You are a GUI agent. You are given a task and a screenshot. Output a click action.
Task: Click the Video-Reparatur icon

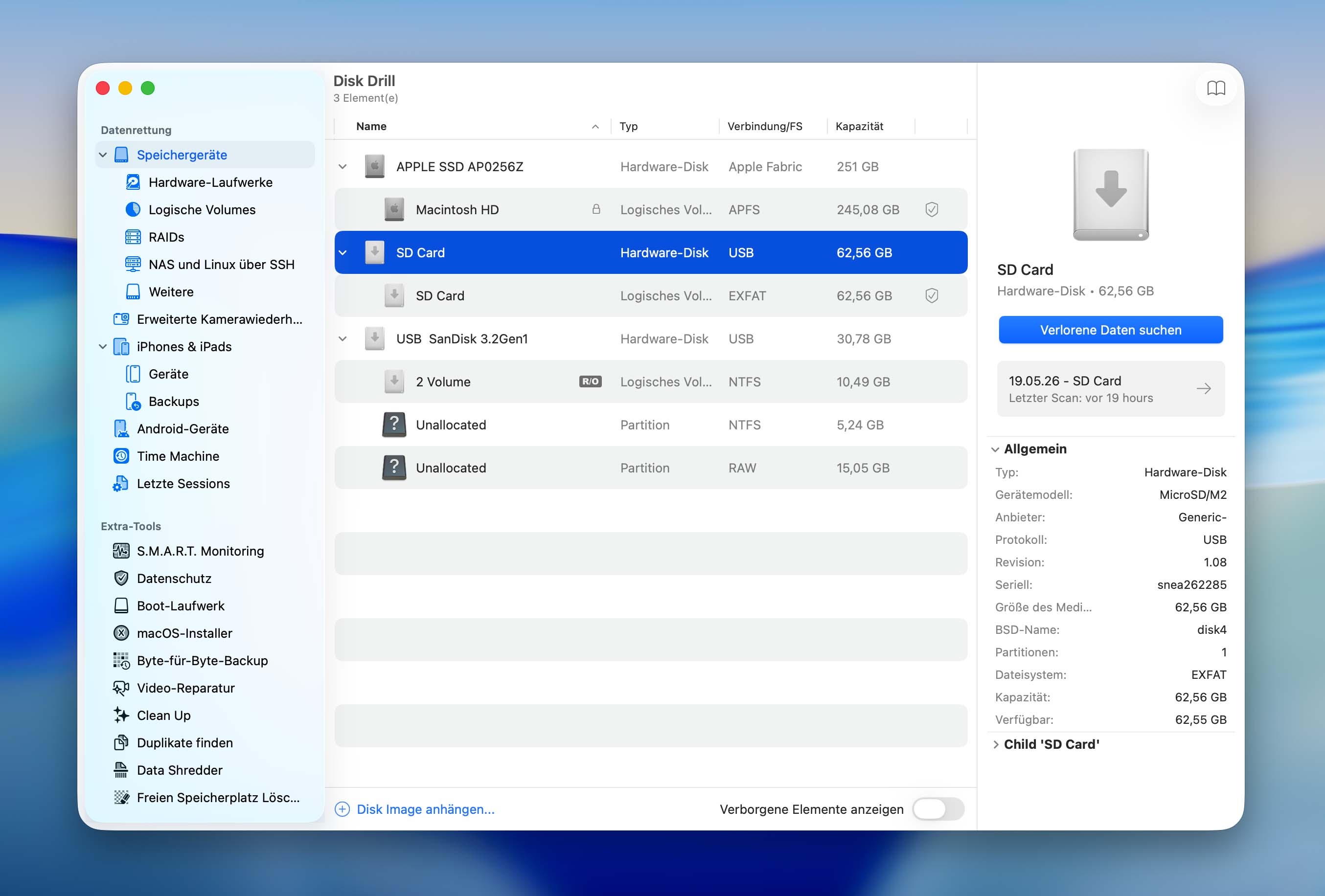[121, 688]
